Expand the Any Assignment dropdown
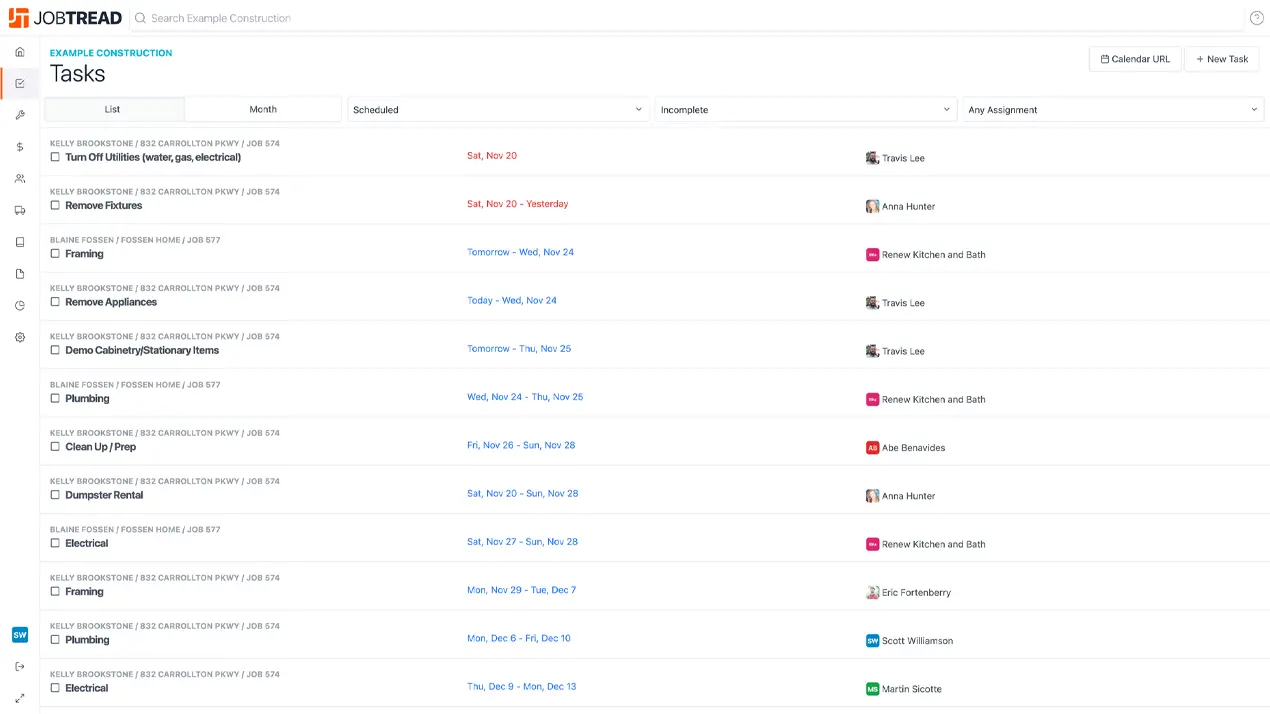 coord(1113,110)
